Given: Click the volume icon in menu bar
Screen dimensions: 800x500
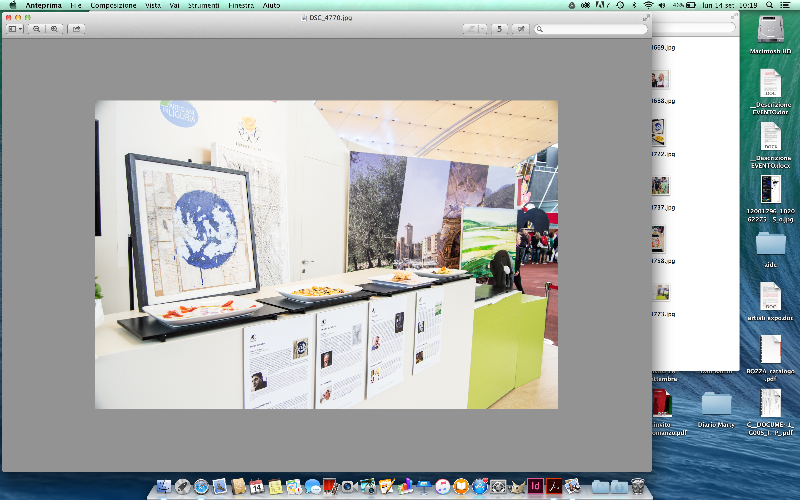Looking at the screenshot, I should click(x=662, y=5).
